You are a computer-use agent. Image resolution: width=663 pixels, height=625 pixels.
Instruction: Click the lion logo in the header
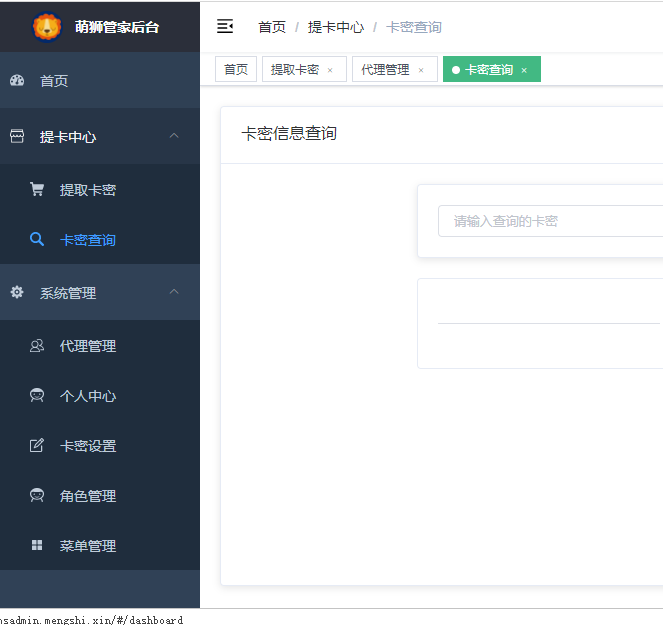pyautogui.click(x=47, y=26)
